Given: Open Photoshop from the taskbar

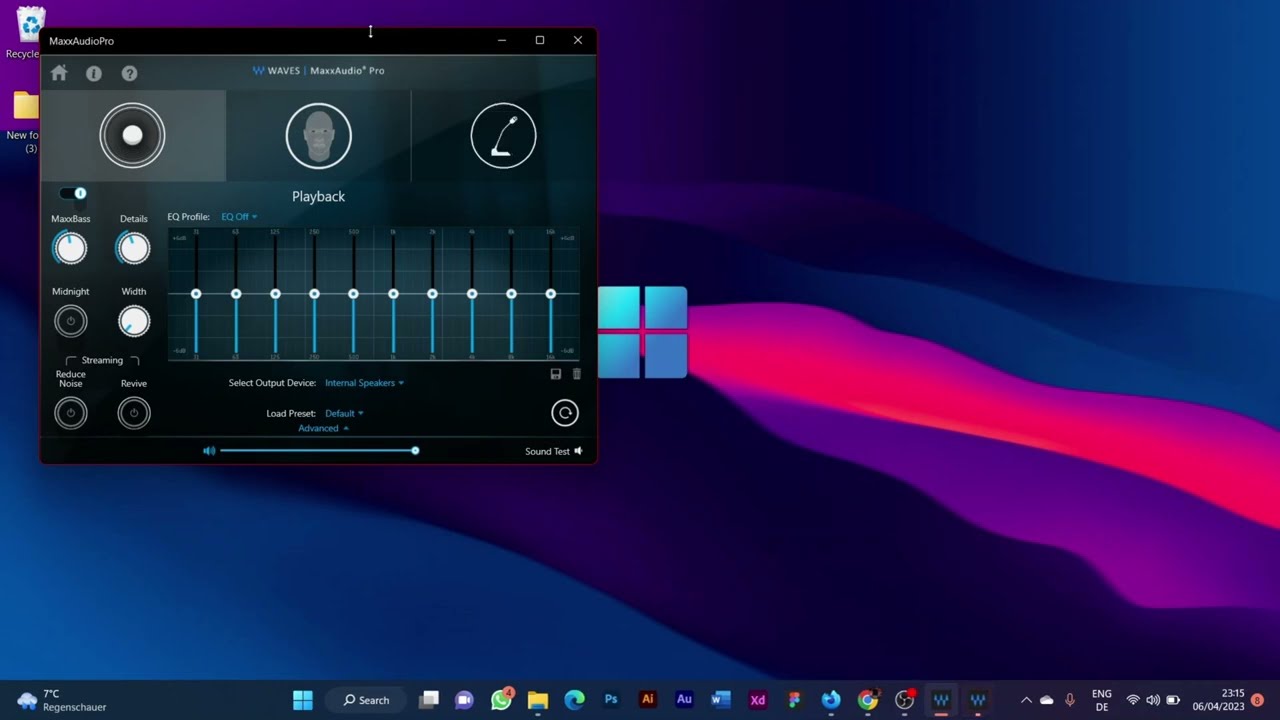Looking at the screenshot, I should pyautogui.click(x=611, y=700).
